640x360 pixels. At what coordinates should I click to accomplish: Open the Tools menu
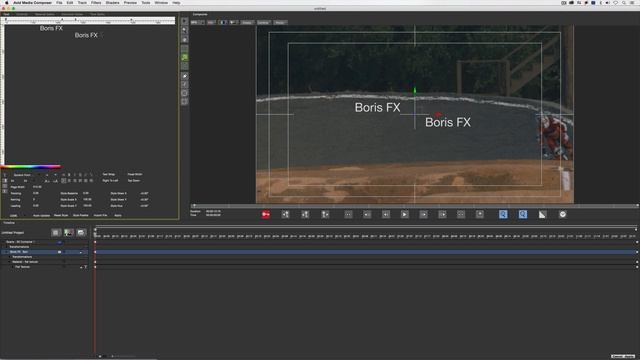[146, 2]
